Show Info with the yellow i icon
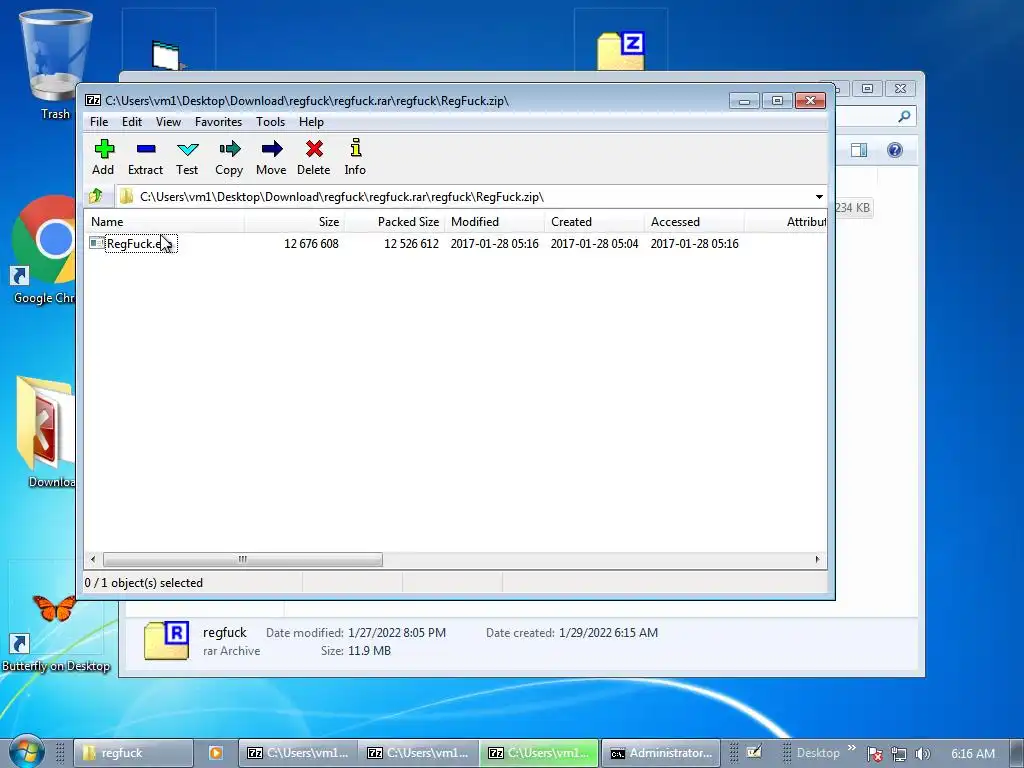The image size is (1024, 768). point(355,148)
